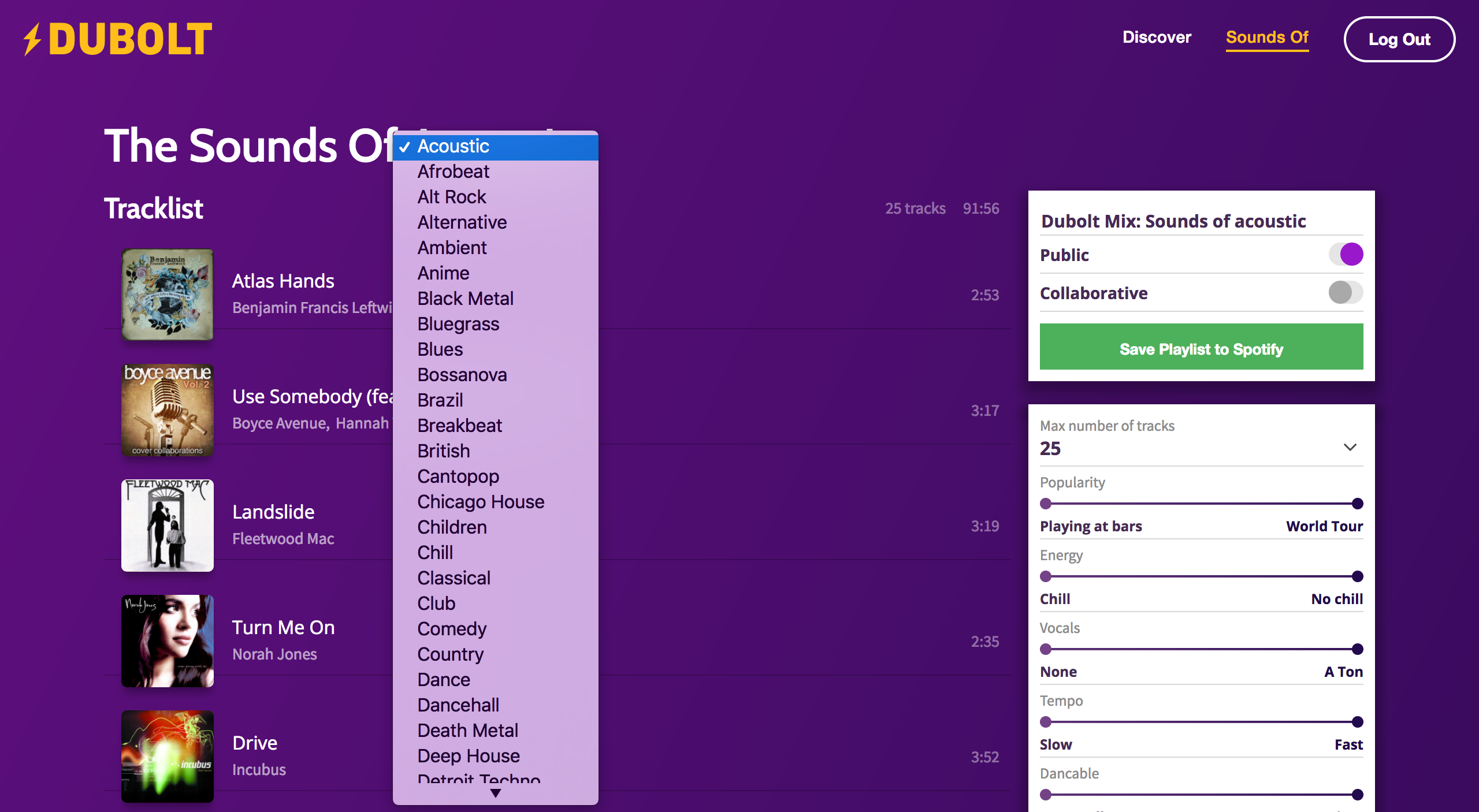Choose Chicago House in genre dropdown

(481, 502)
